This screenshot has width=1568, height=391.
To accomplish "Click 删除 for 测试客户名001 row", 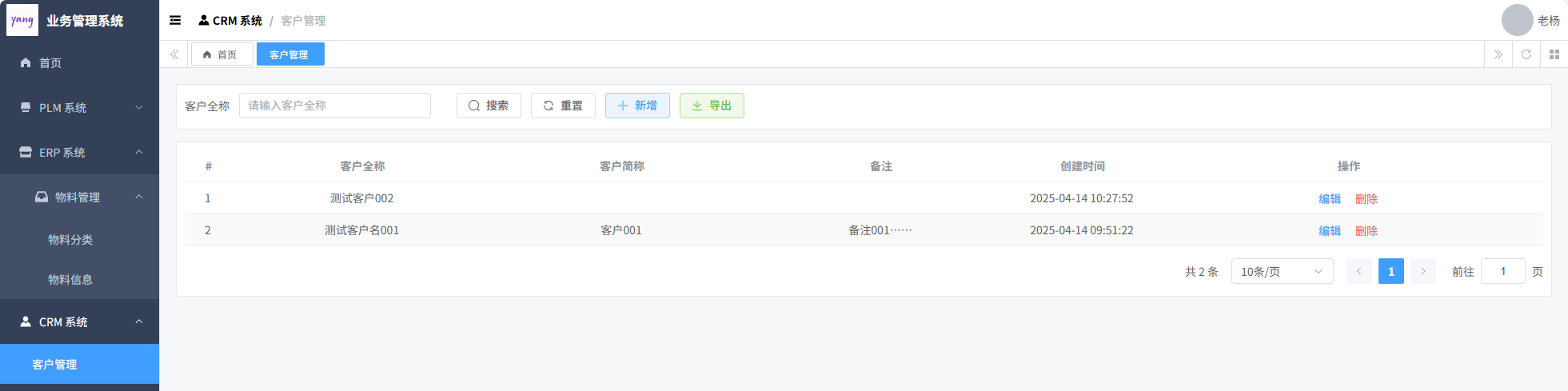I will coord(1366,230).
